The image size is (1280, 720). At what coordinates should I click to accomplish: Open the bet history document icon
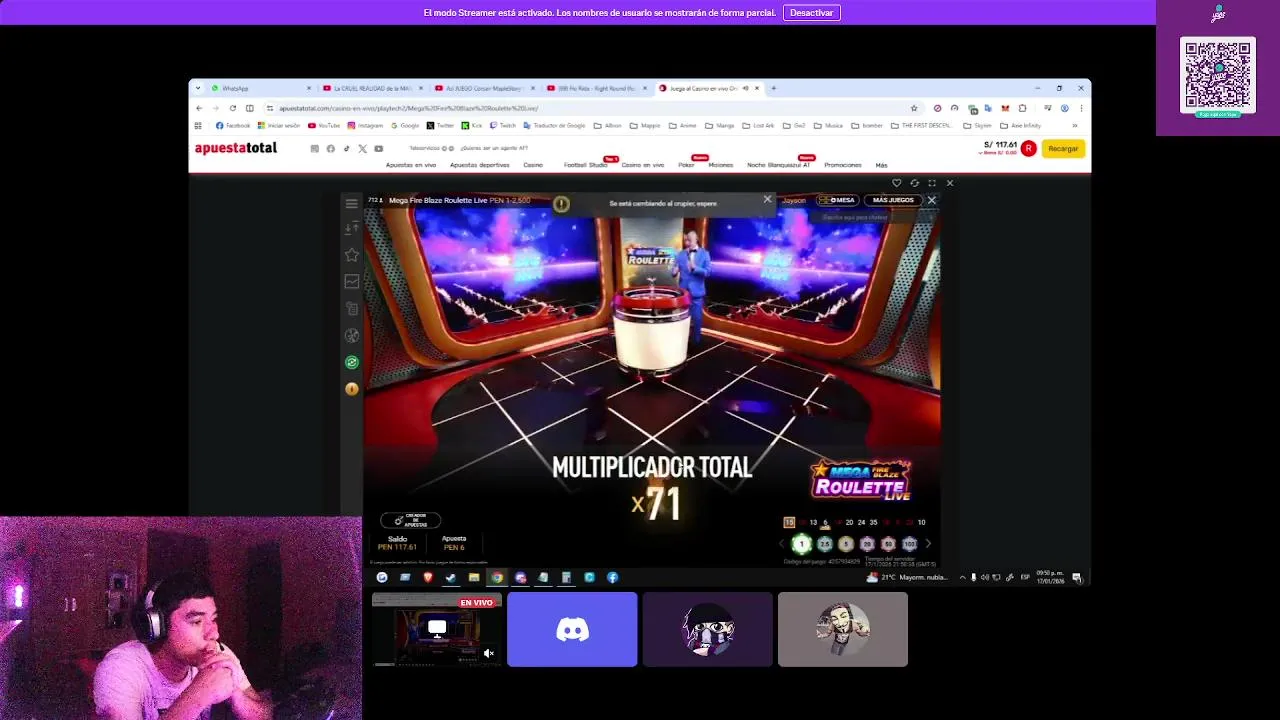(351, 309)
